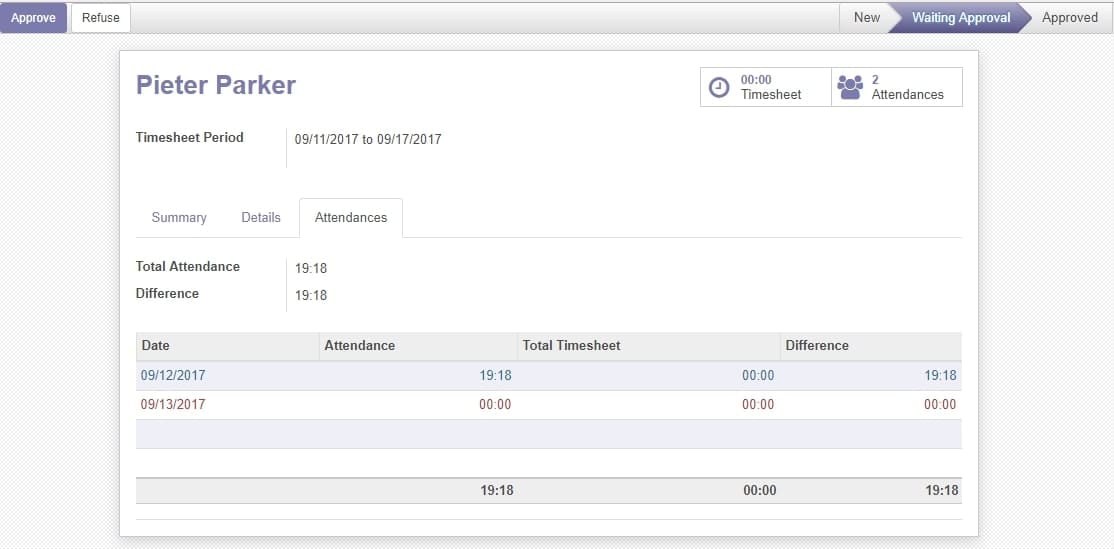Open the Timesheet stat button clock icon
The width and height of the screenshot is (1114, 549).
click(719, 87)
